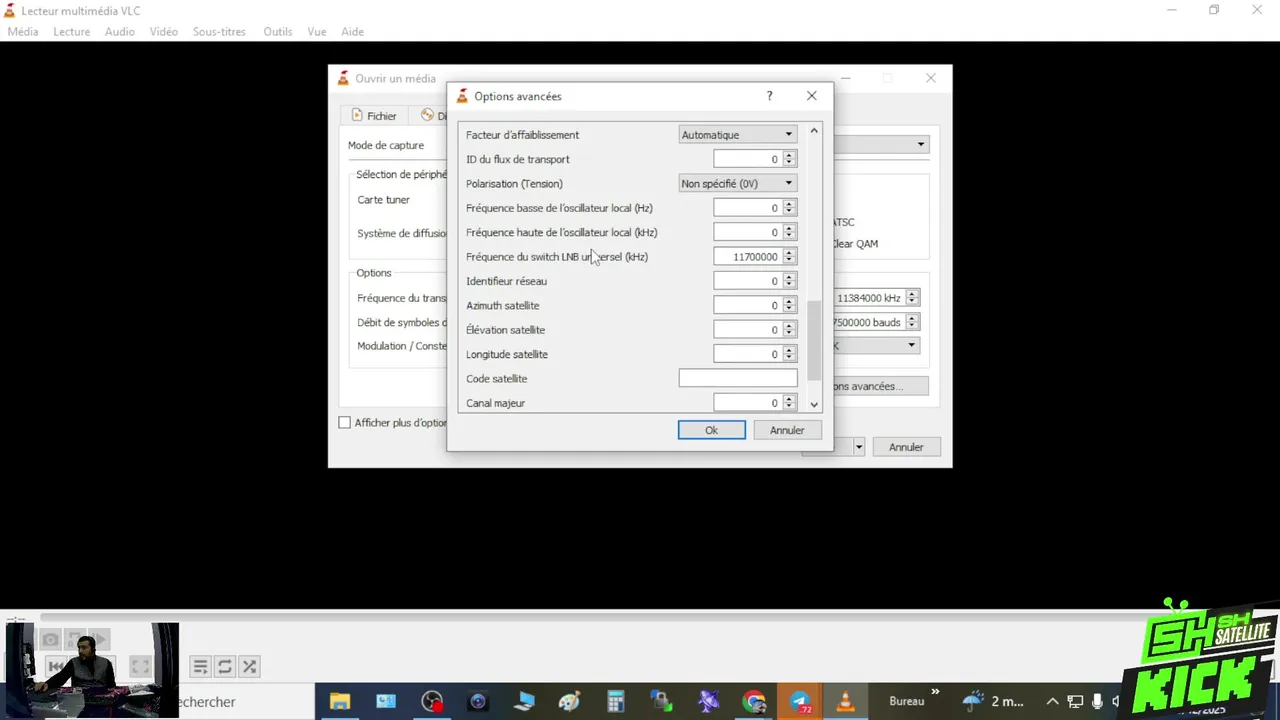Adjust Fréquence basse de l'oscillateur local stepper
Image resolution: width=1280 pixels, height=720 pixels.
coord(789,208)
